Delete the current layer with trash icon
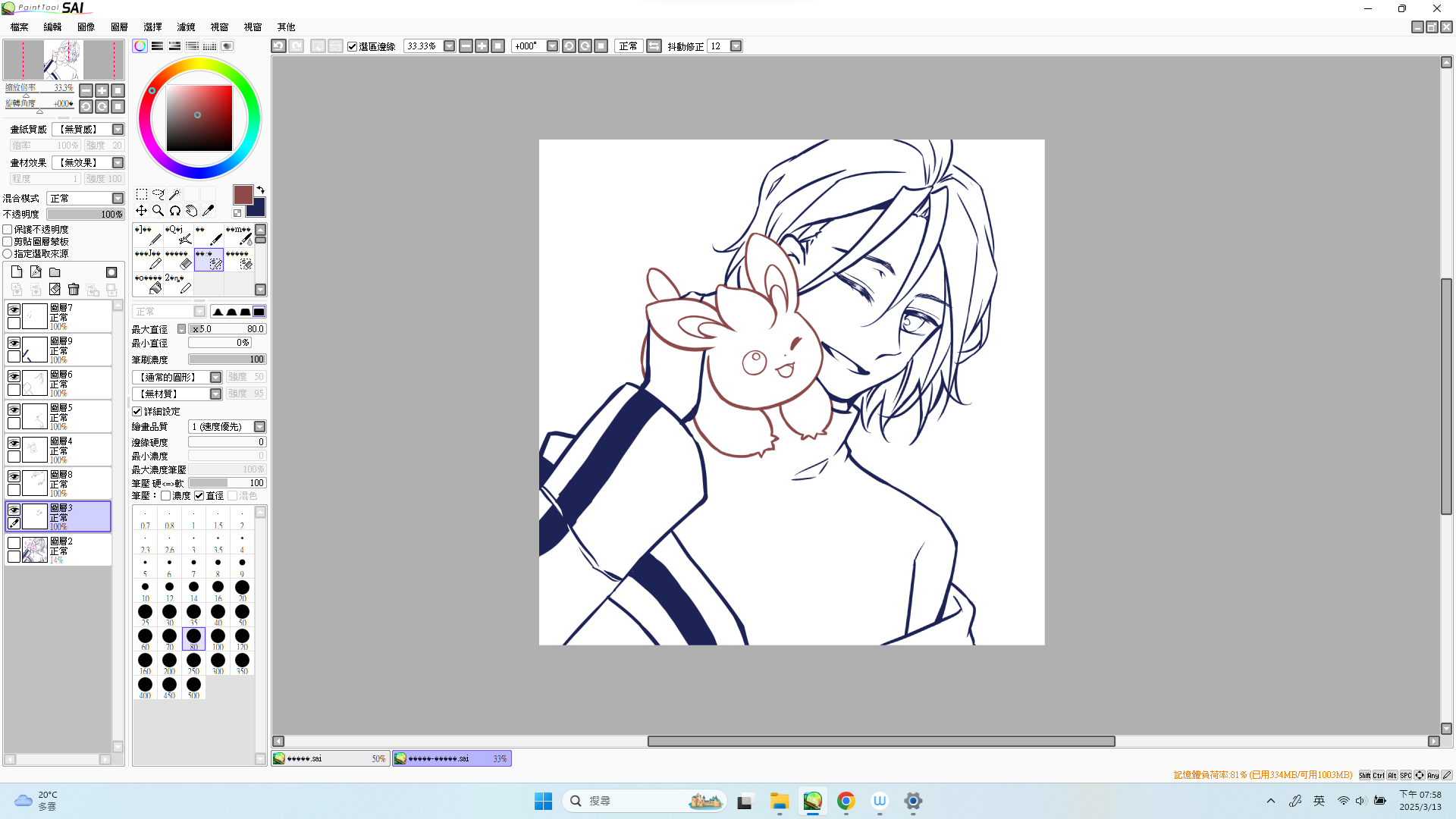The width and height of the screenshot is (1456, 819). 74,290
